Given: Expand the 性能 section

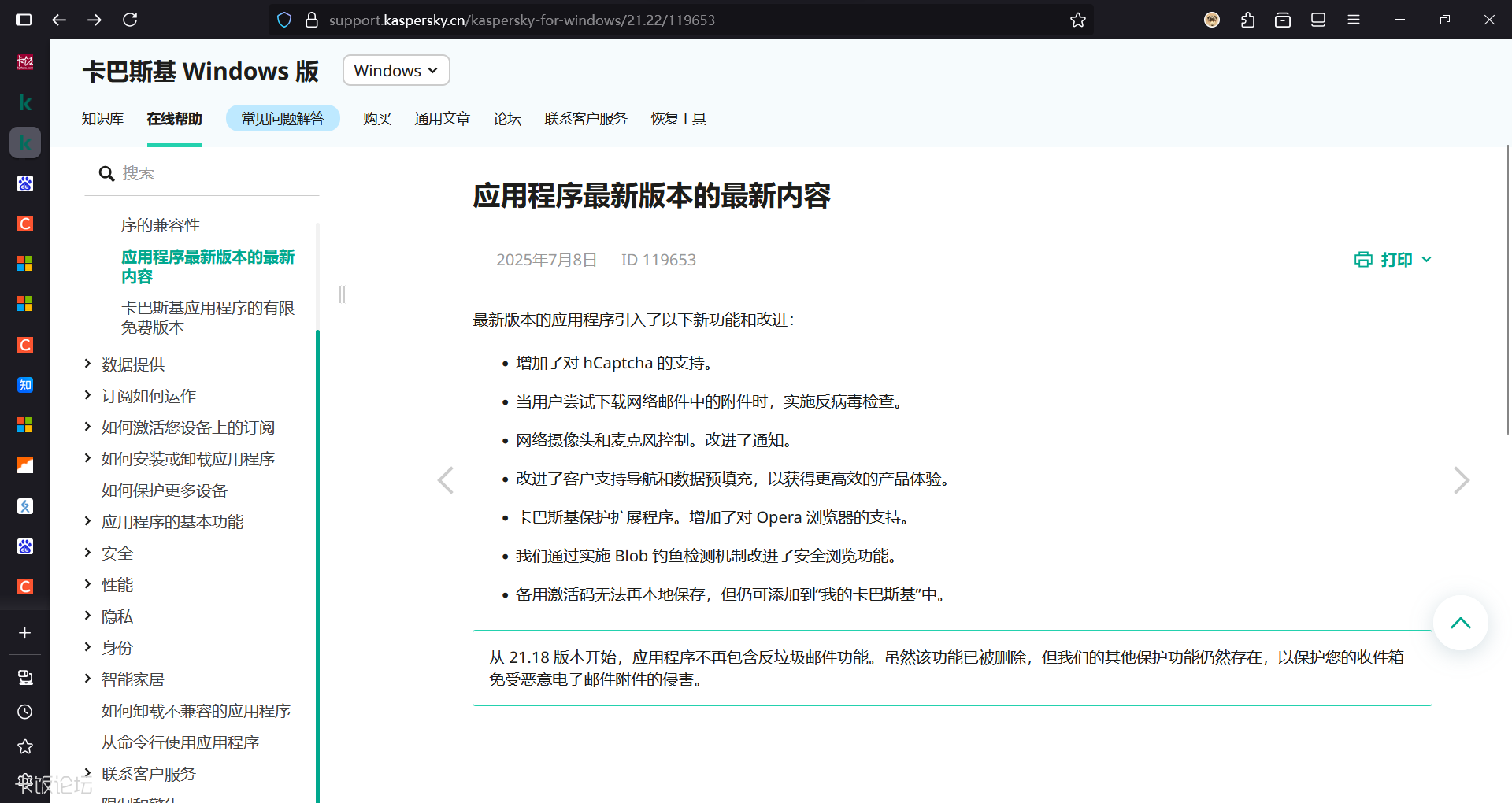Looking at the screenshot, I should tap(87, 583).
